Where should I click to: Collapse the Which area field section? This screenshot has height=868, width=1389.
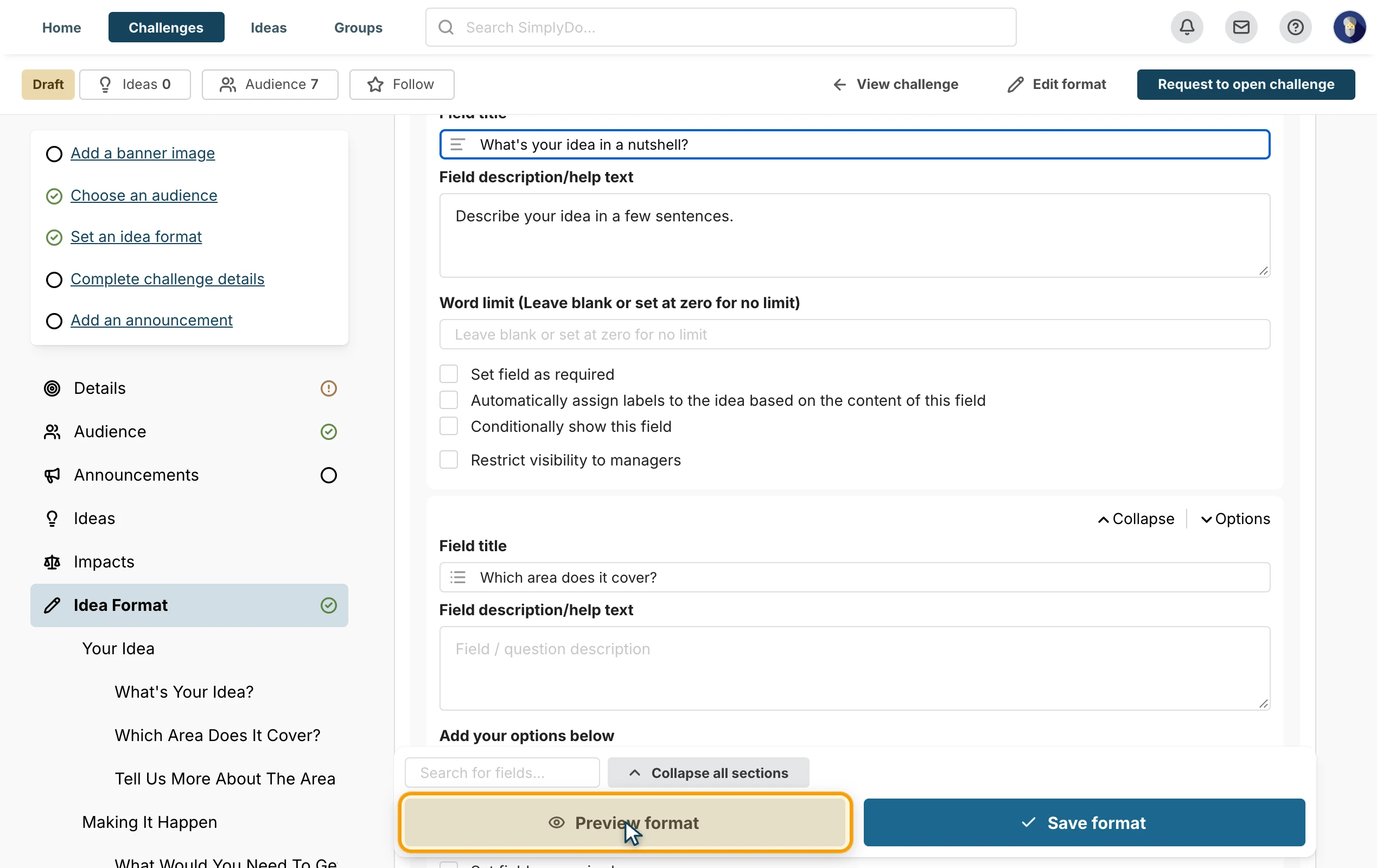[1136, 519]
